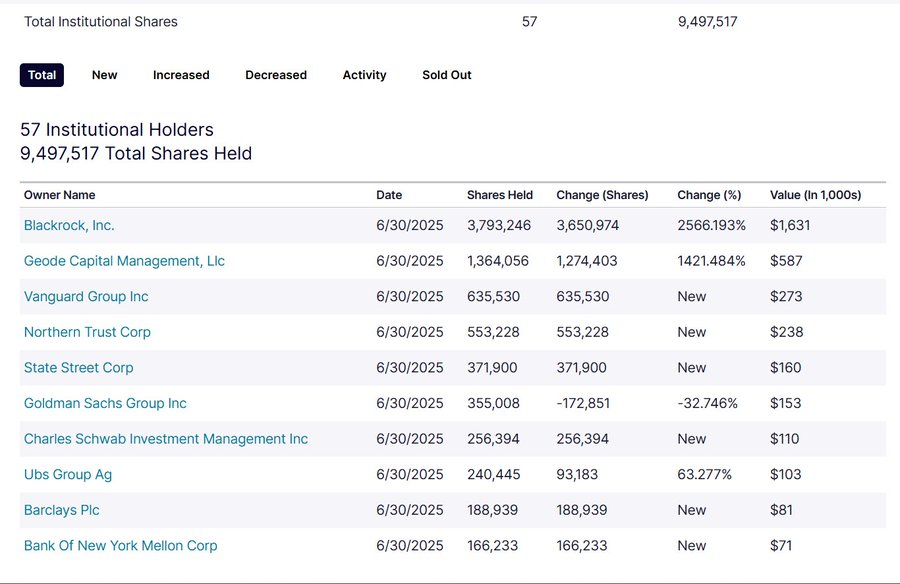The width and height of the screenshot is (900, 584).
Task: Select the $273 value cell
Action: 786,296
